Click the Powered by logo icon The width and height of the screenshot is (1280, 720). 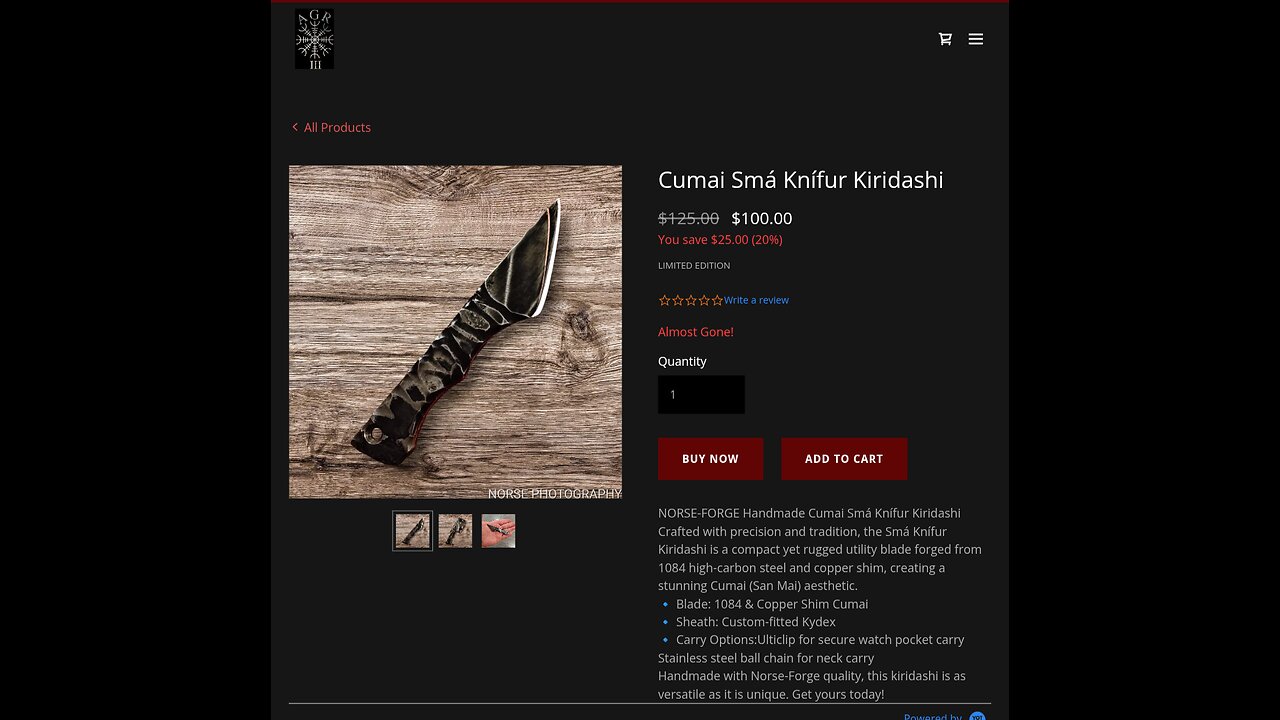(977, 716)
